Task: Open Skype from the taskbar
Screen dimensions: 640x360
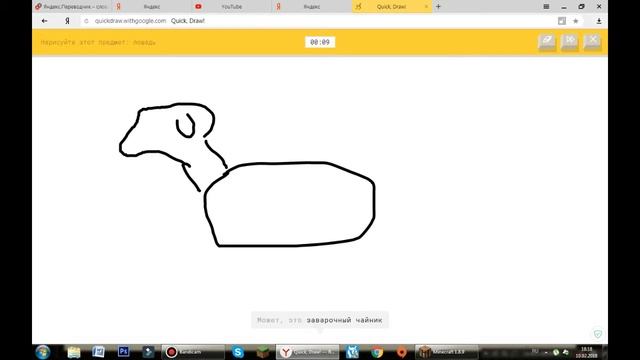Action: [238, 352]
